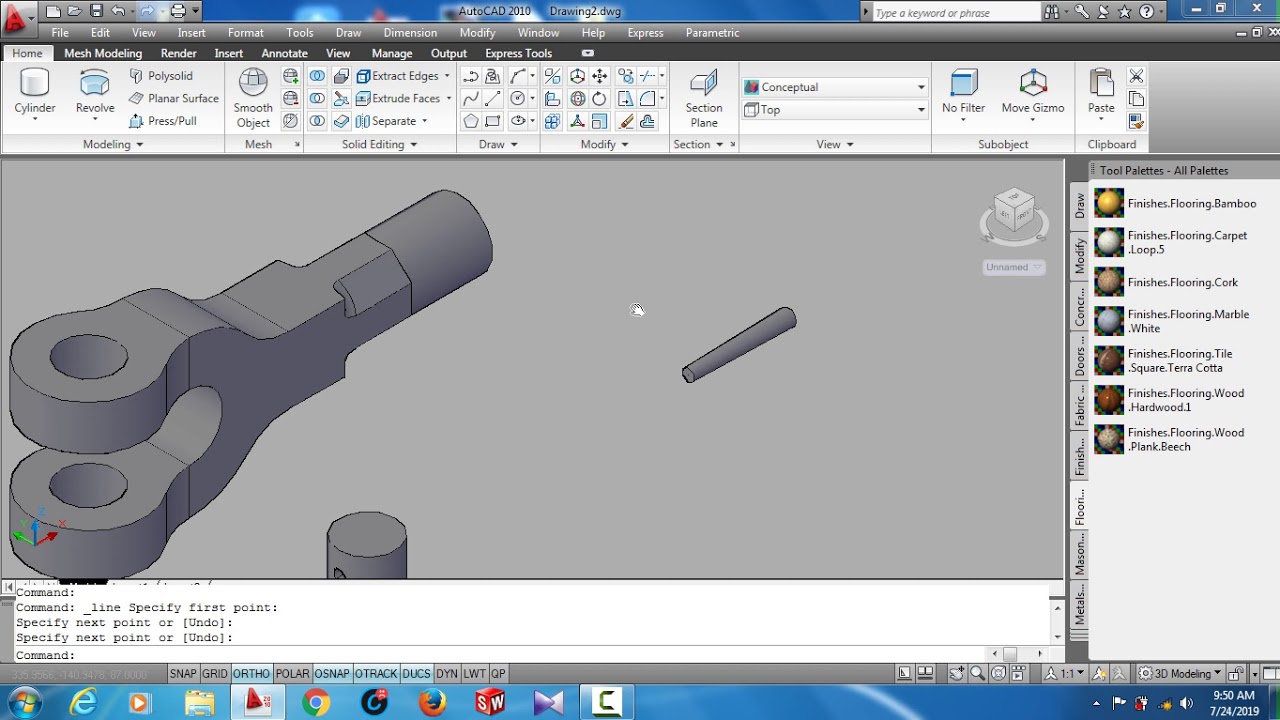Expand the Draw panel

point(498,144)
